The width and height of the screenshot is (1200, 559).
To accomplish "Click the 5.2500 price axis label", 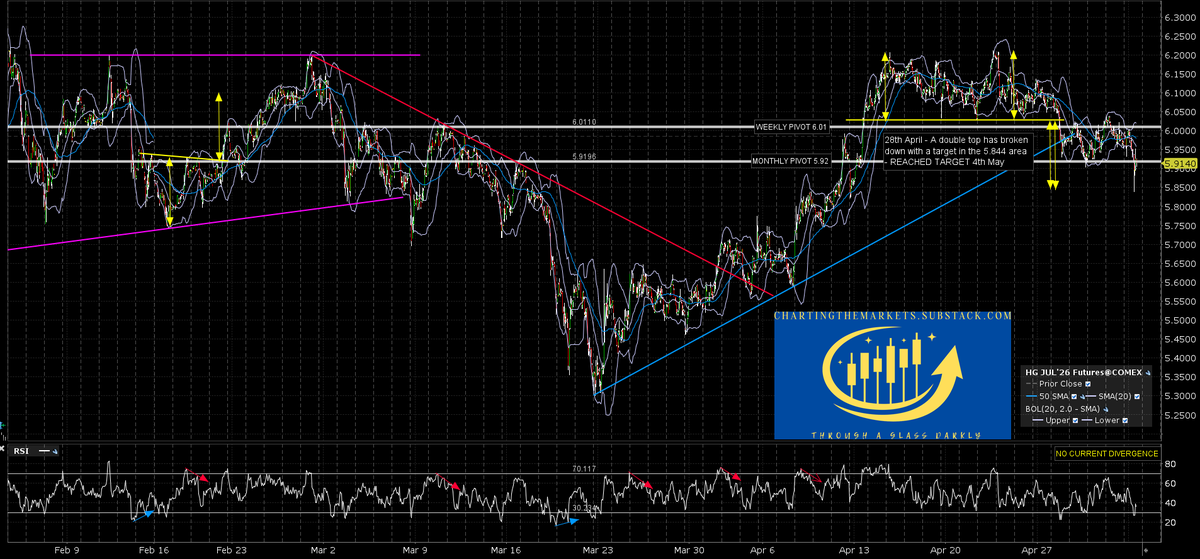I will point(1180,415).
